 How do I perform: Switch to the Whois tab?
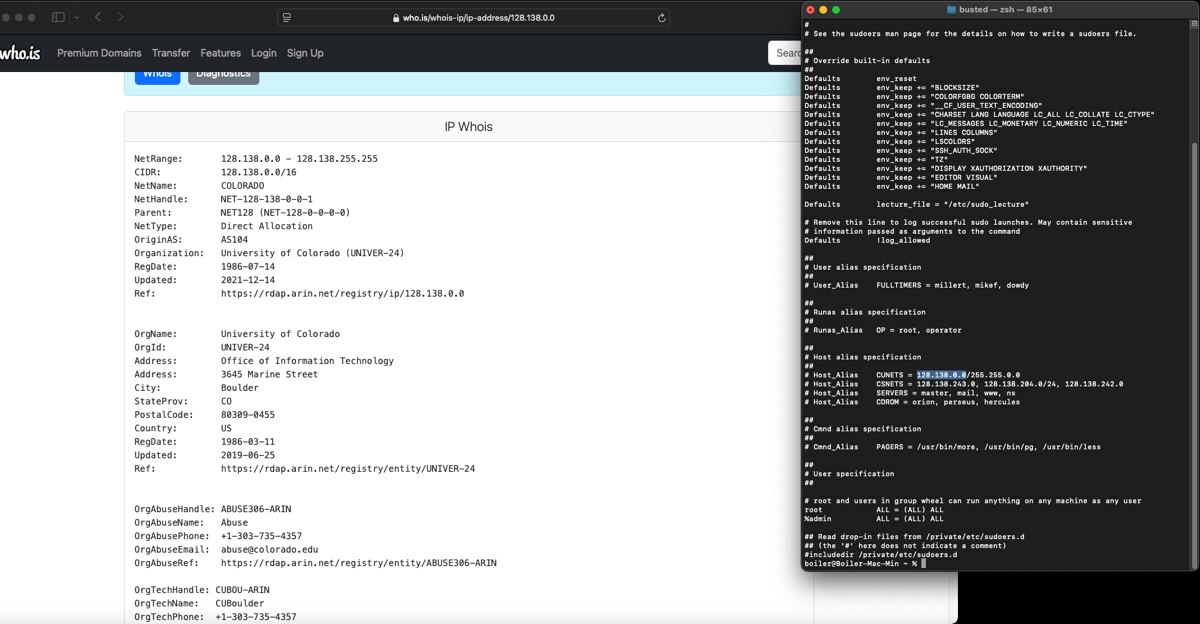(x=157, y=73)
